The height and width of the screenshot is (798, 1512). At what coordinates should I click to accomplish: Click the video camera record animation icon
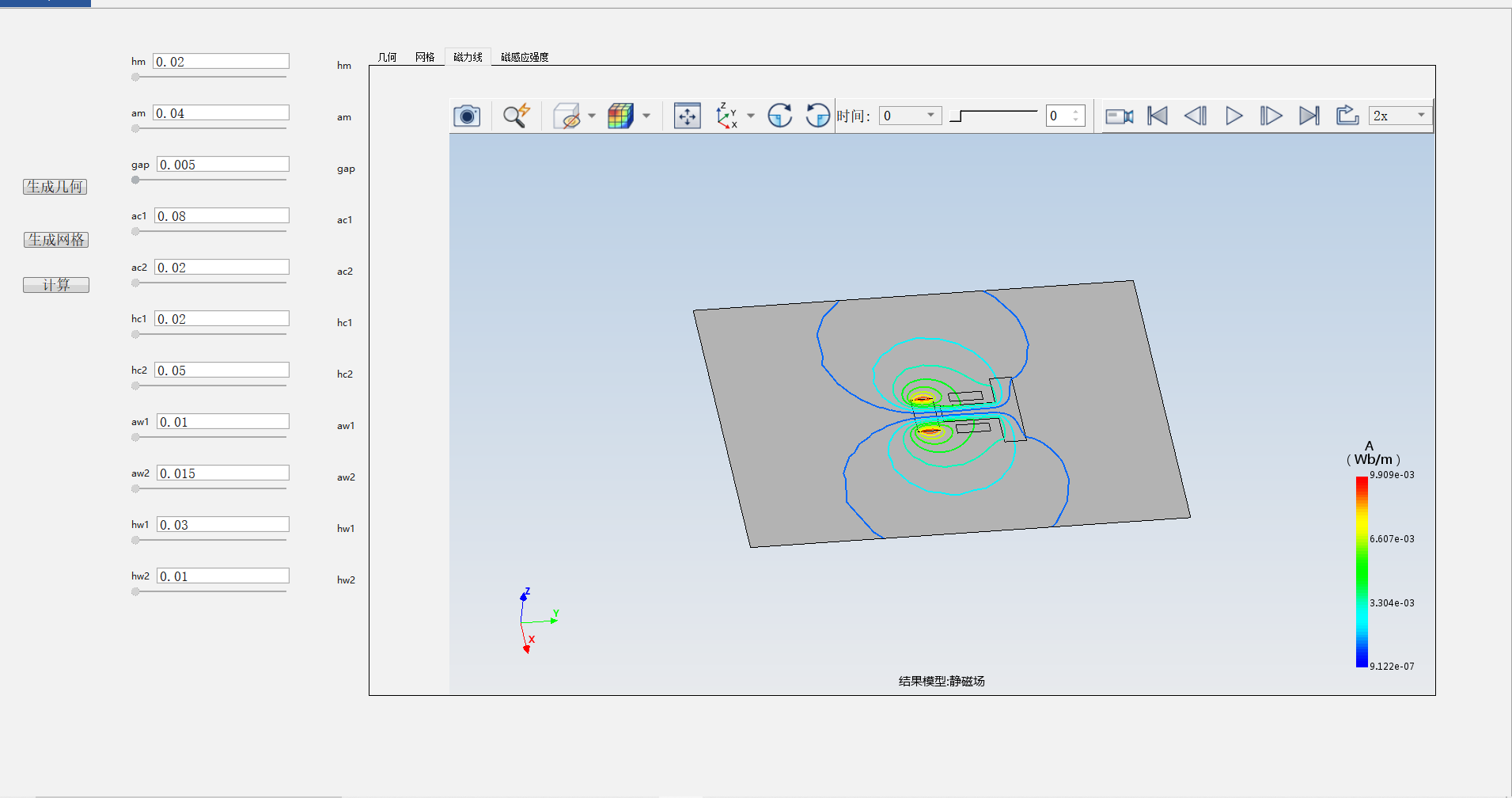[1119, 116]
